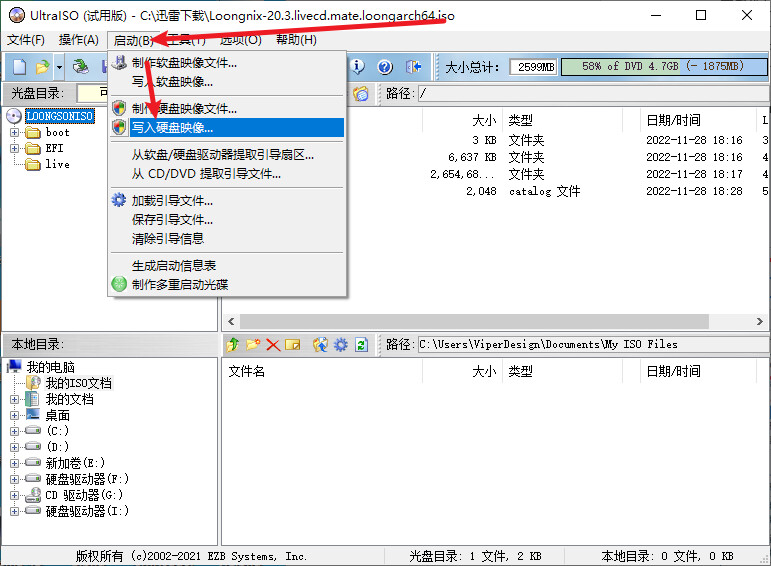
Task: Click the scroll left arrow in disc list
Action: click(x=231, y=321)
